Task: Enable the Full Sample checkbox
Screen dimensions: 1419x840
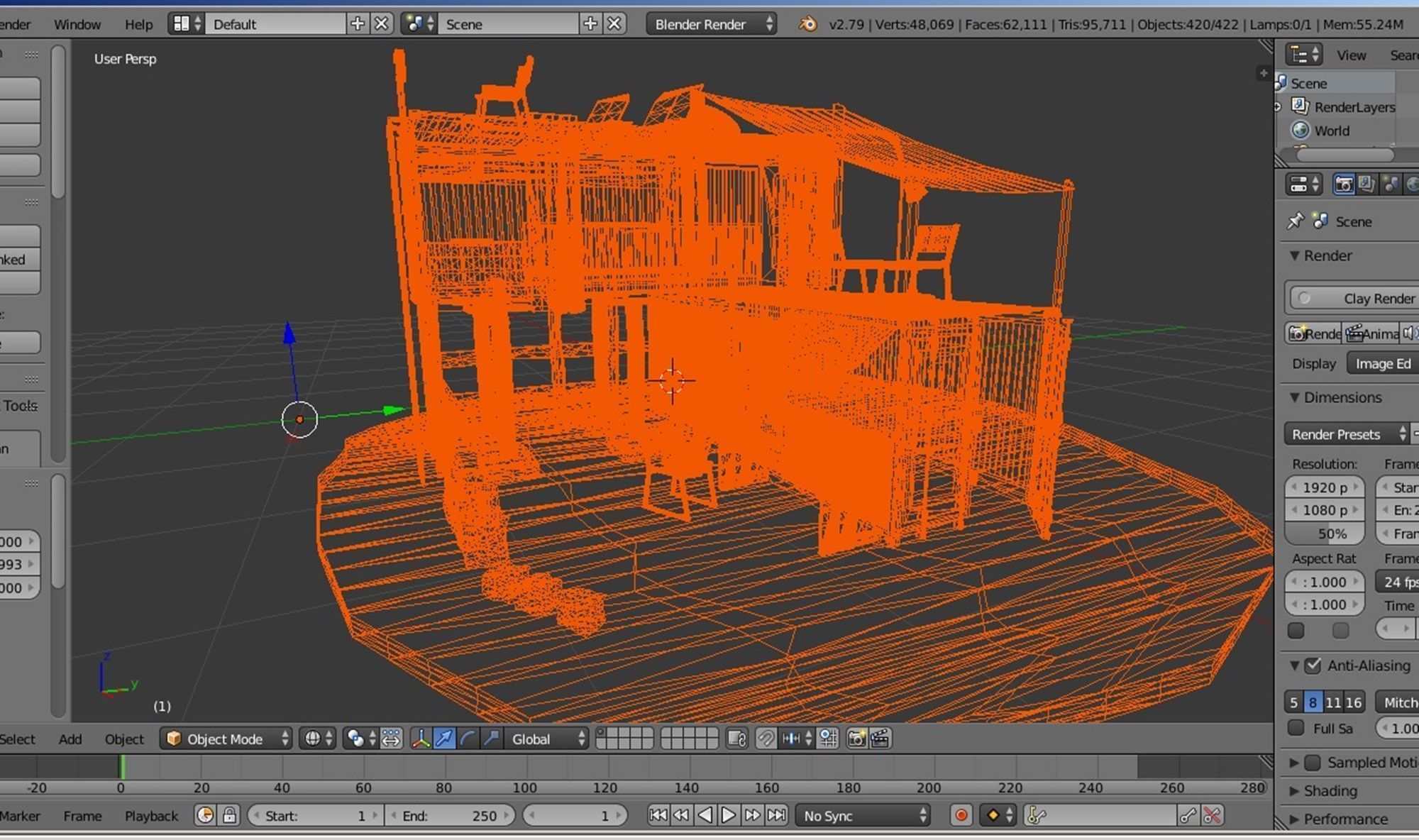Action: [1296, 728]
